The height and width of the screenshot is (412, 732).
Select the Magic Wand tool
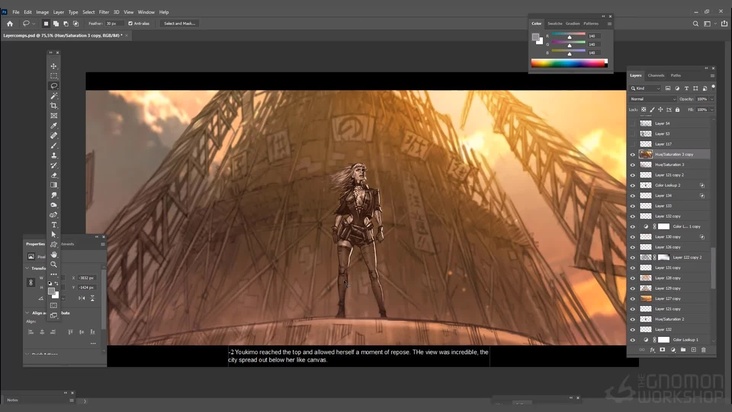pos(54,96)
